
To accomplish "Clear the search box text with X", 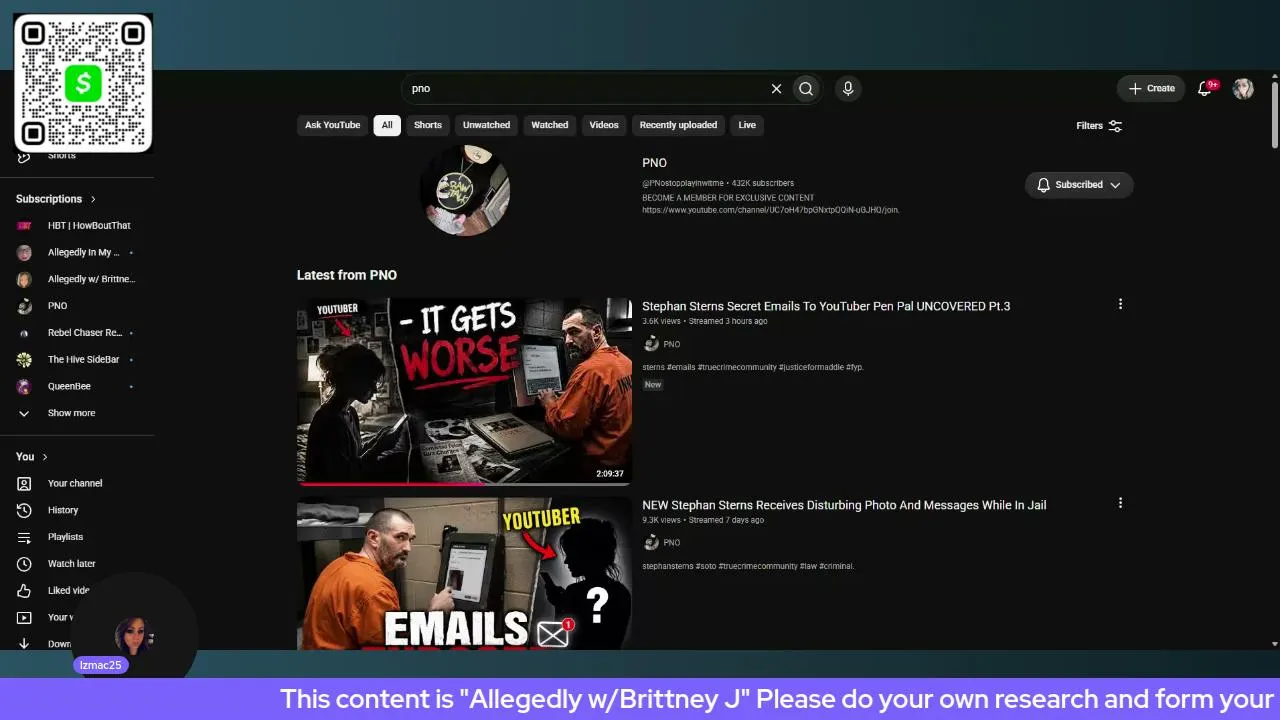I will pyautogui.click(x=776, y=88).
